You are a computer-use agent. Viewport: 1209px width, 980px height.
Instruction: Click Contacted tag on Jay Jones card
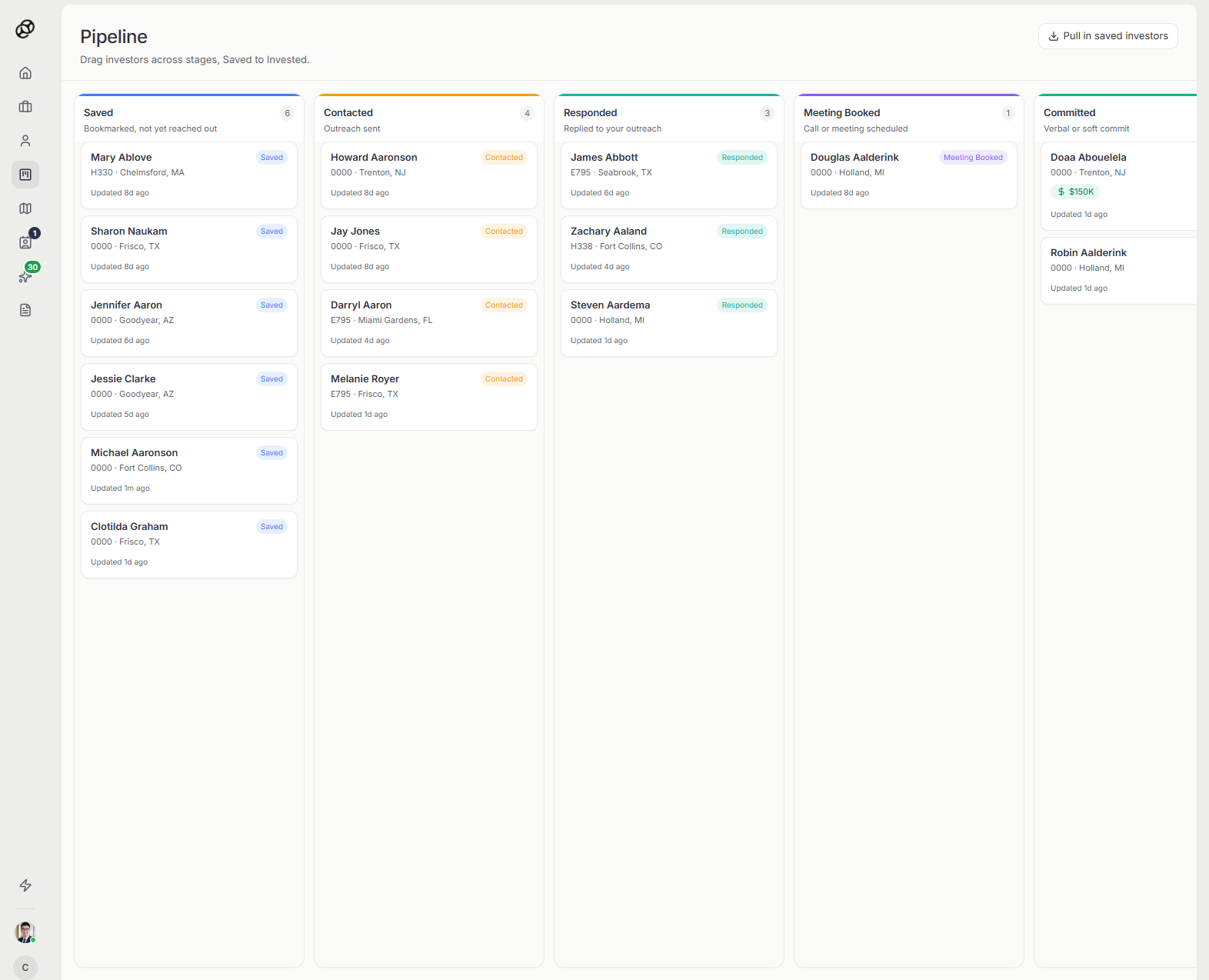tap(504, 232)
